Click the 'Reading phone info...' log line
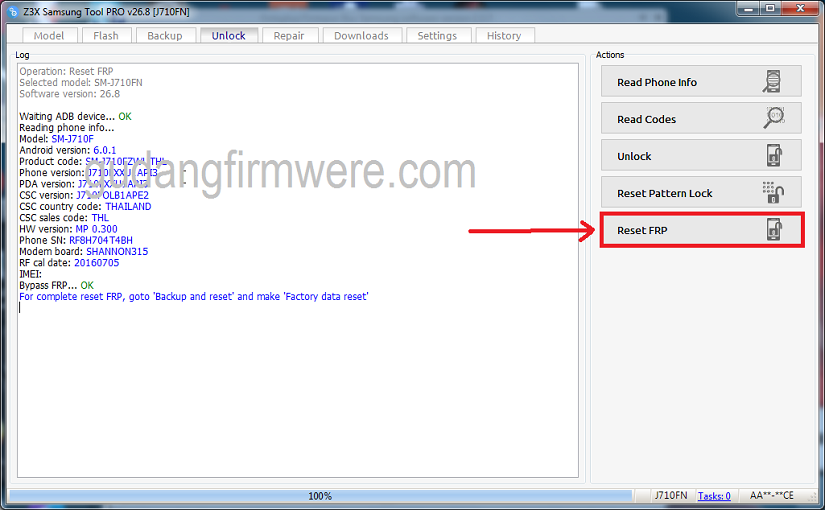825x510 pixels. click(67, 127)
